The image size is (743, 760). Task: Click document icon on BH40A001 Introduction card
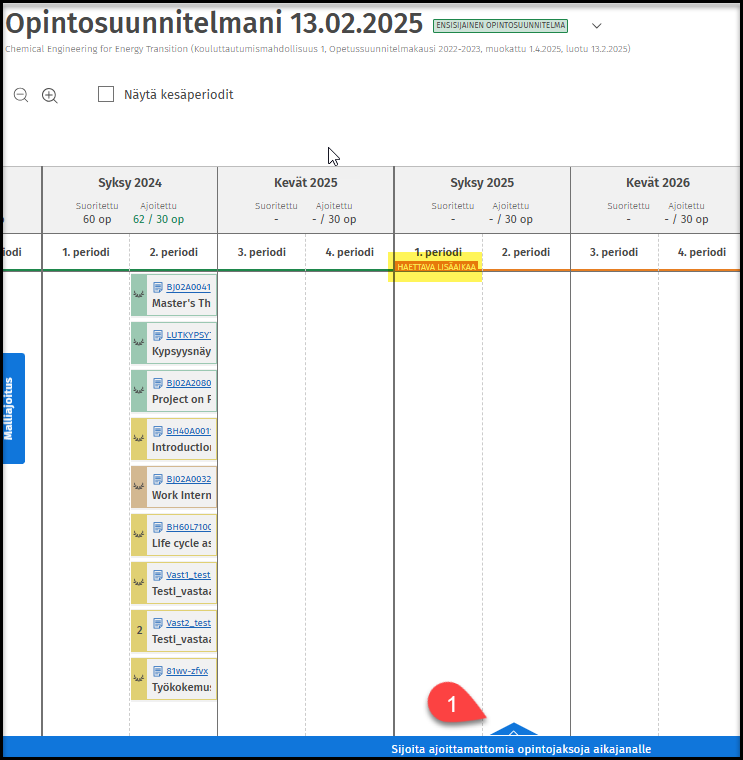(157, 431)
